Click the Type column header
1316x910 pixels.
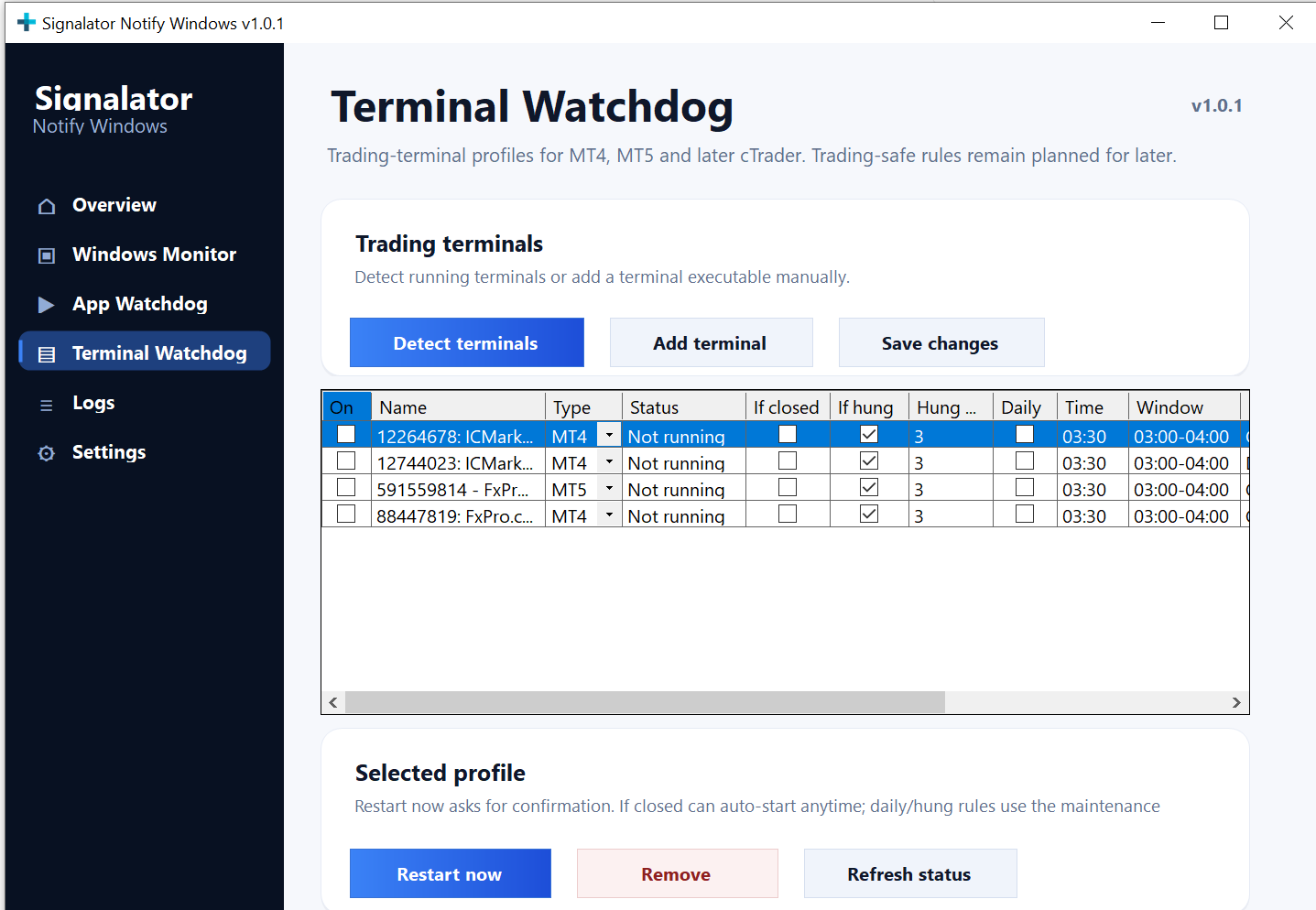coord(583,406)
